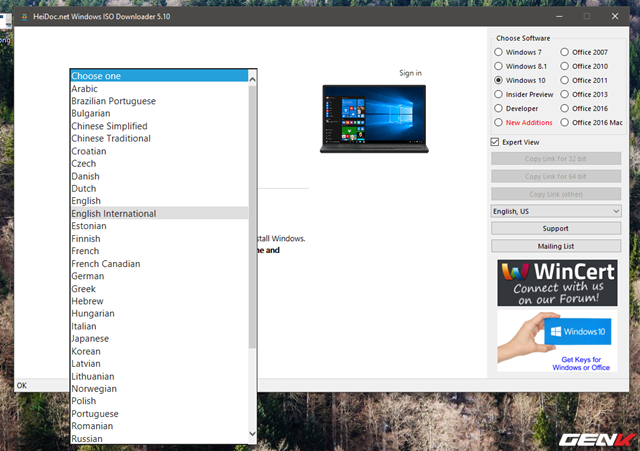The image size is (640, 451).
Task: Select the Windows 10 radio button
Action: click(498, 80)
